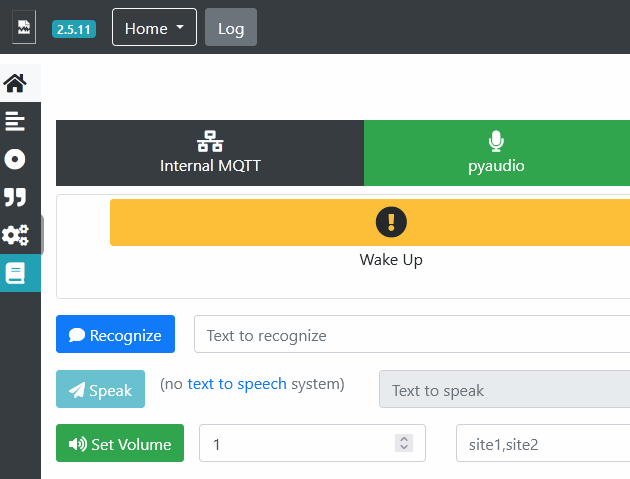Viewport: 630px width, 479px height.
Task: Expand the Home dropdown menu
Action: coord(154,28)
